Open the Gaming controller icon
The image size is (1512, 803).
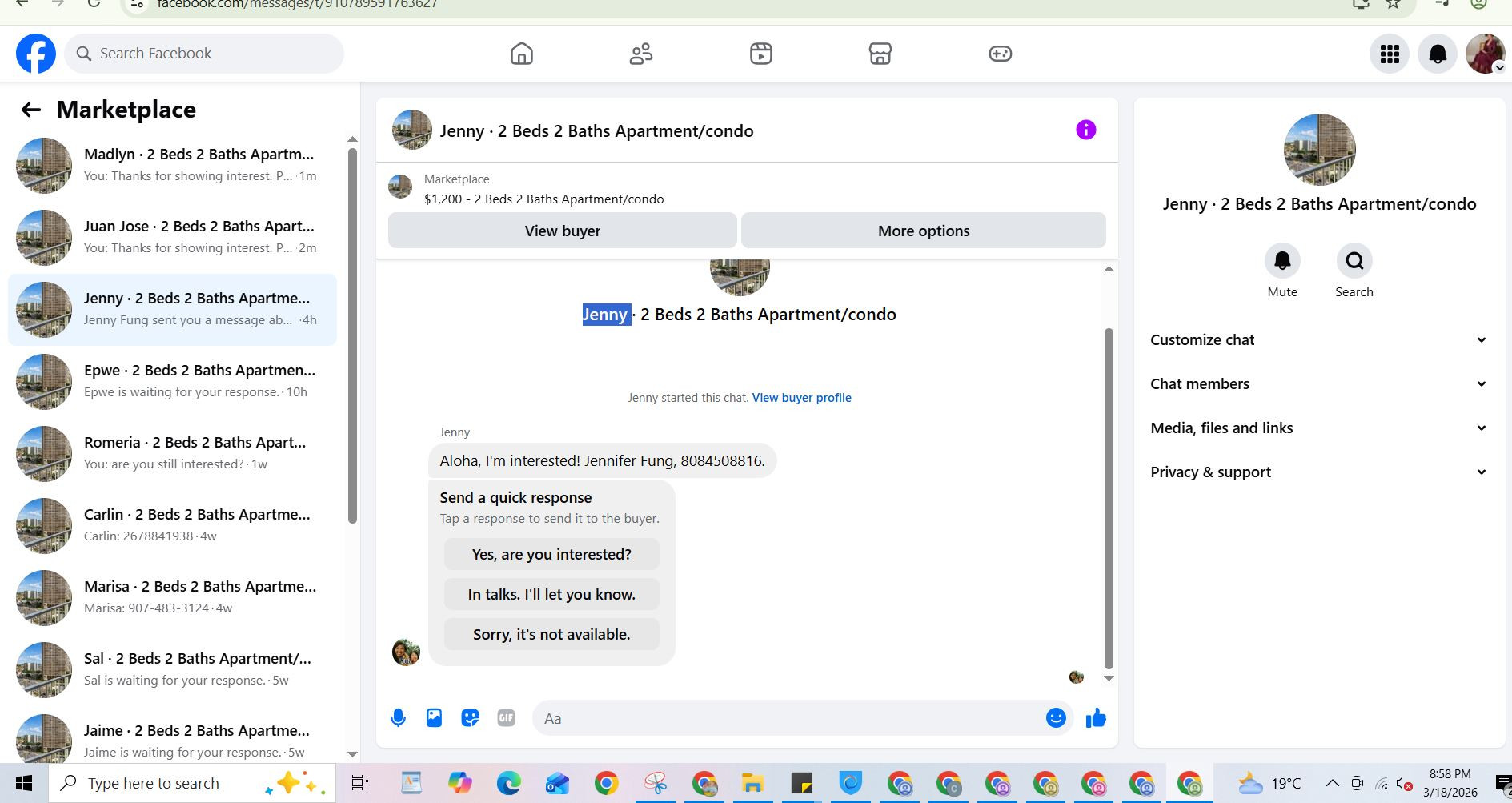(1001, 54)
